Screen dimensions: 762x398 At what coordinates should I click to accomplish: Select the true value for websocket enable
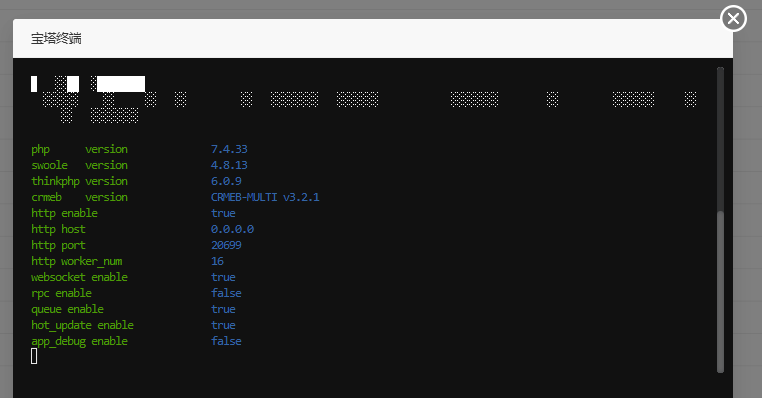(x=223, y=277)
